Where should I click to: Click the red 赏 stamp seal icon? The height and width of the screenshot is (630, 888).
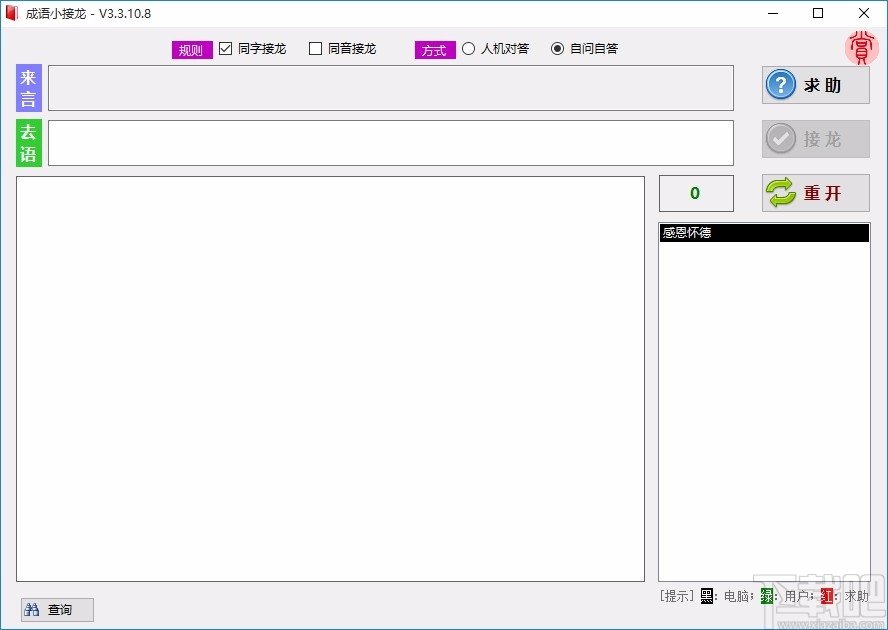861,47
